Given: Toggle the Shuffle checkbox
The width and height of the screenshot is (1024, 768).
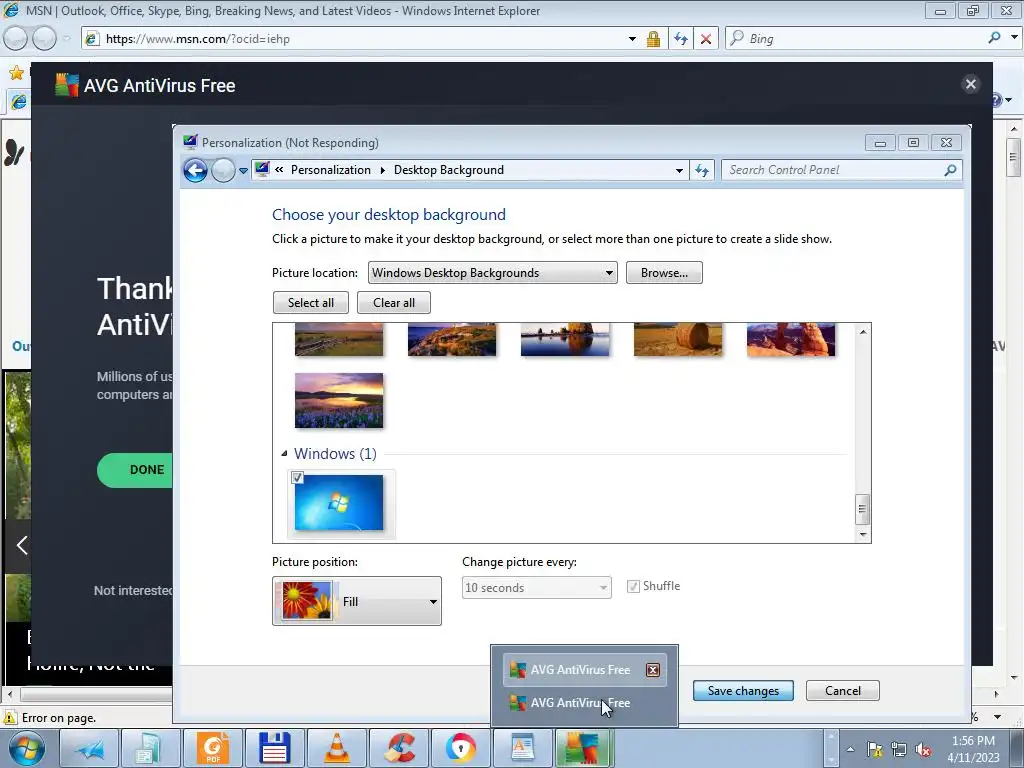Looking at the screenshot, I should (633, 586).
